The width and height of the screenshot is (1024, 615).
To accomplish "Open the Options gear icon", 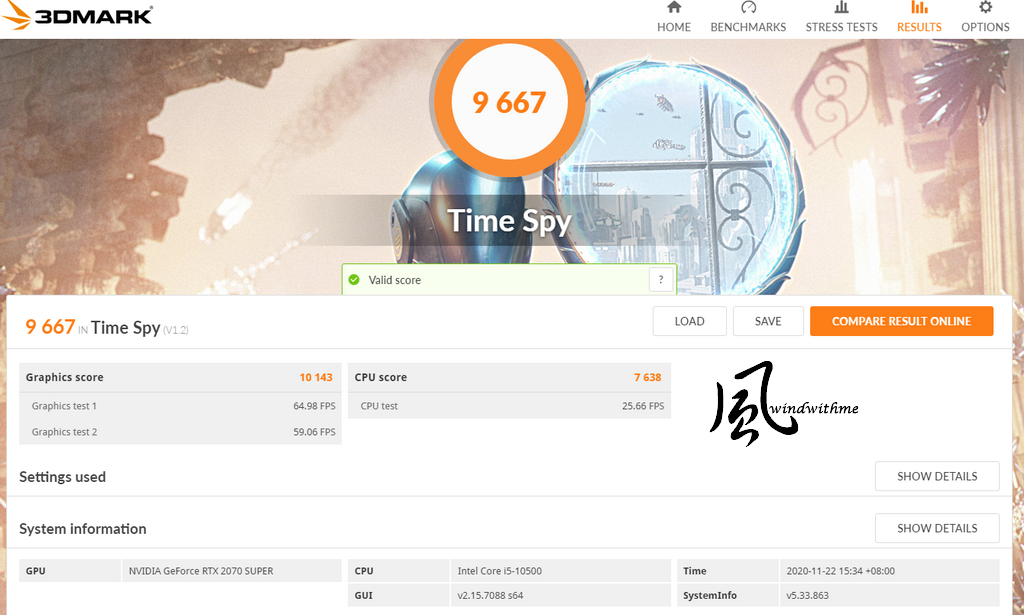I will pos(985,7).
